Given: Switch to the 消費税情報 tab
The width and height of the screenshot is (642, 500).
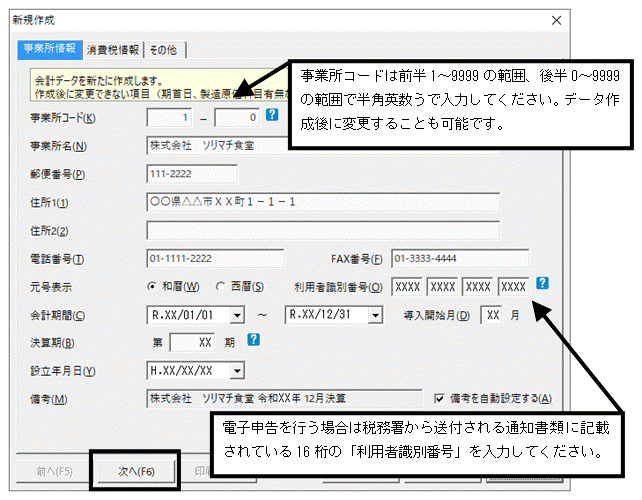Looking at the screenshot, I should [x=113, y=50].
